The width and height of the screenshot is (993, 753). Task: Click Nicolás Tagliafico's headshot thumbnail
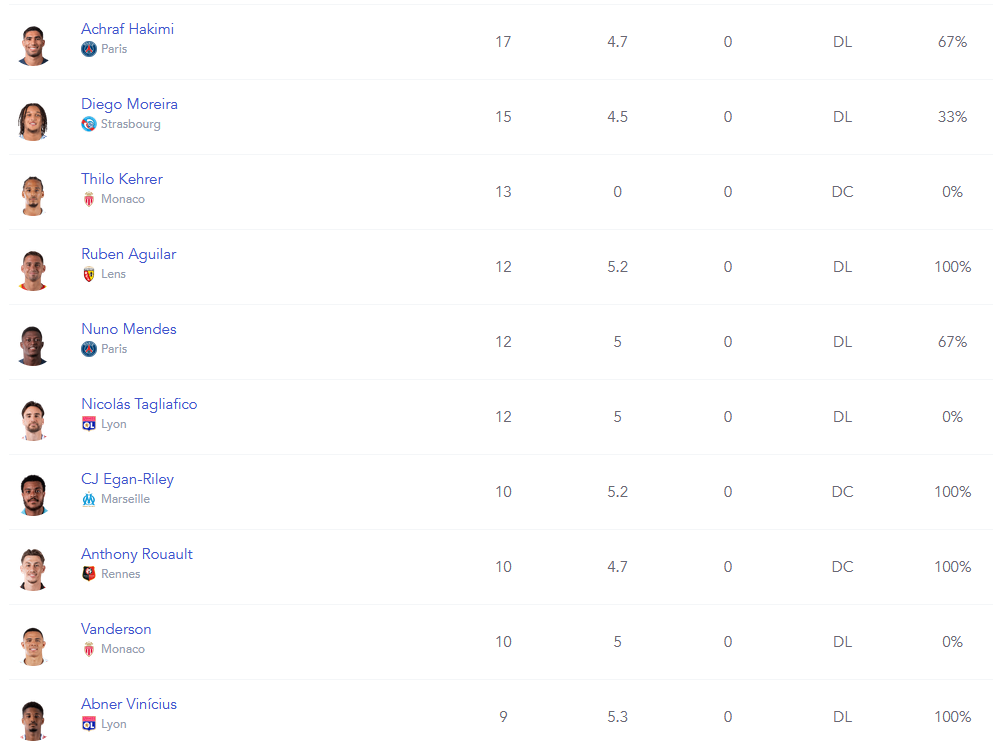point(33,418)
